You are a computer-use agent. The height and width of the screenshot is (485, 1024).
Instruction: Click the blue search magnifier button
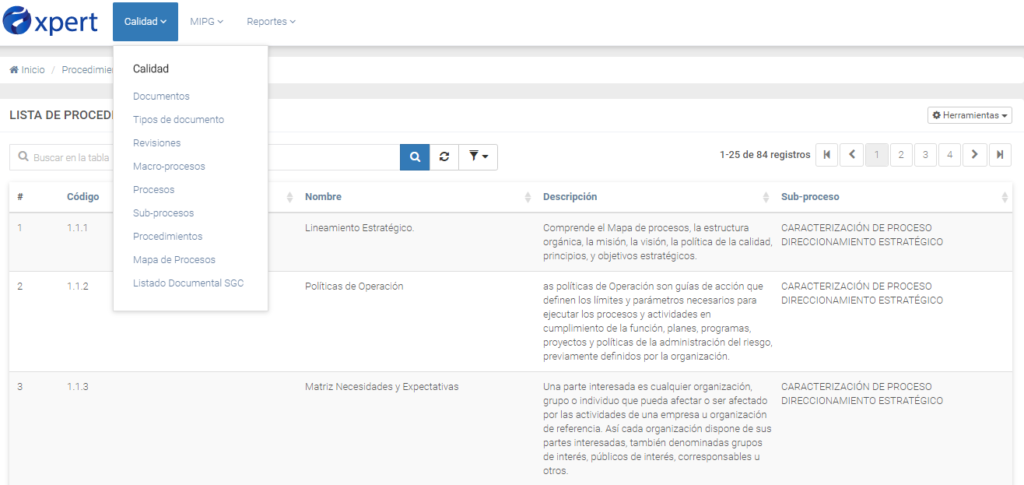click(x=415, y=157)
